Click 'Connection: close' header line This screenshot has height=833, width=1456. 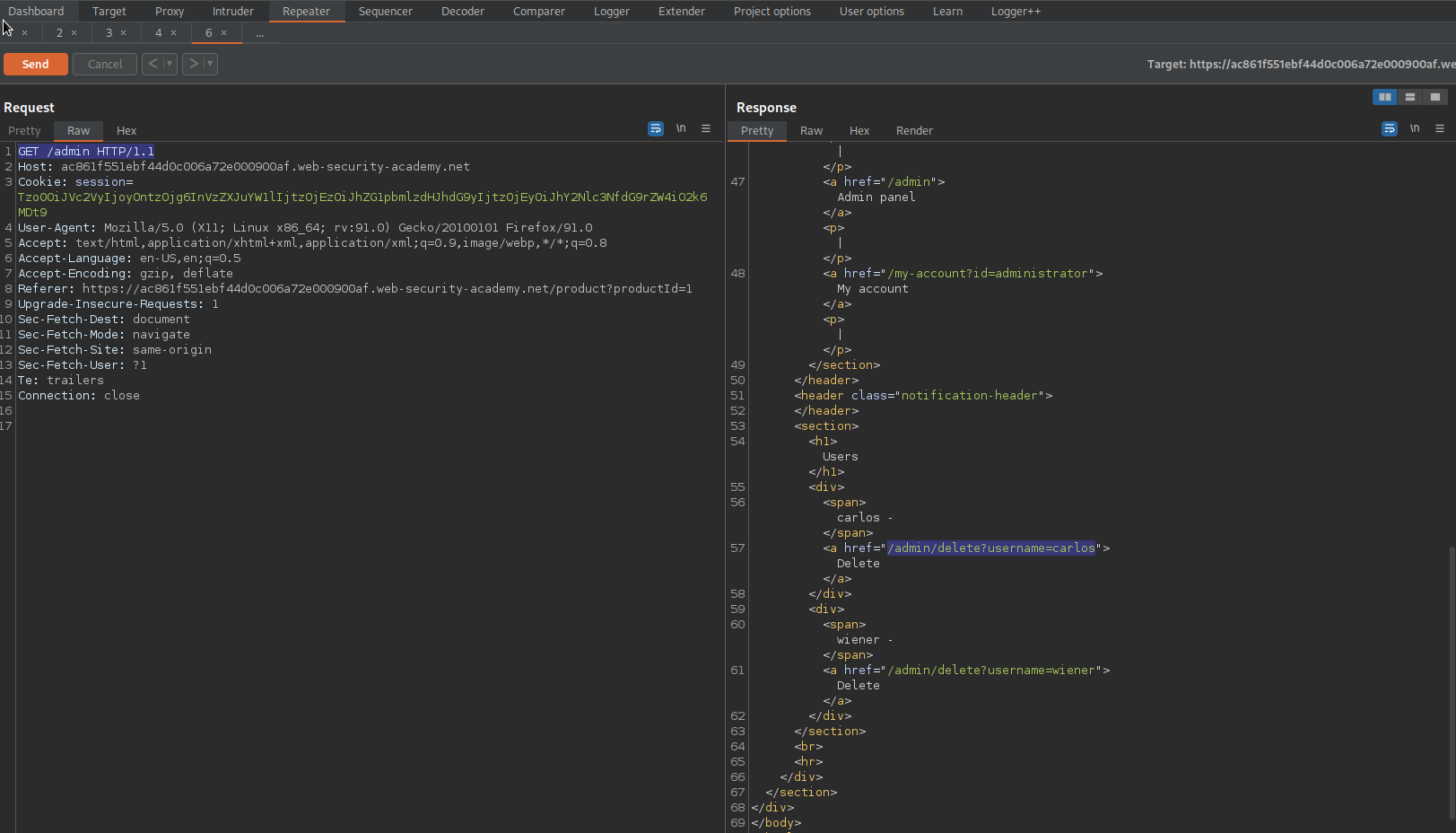[79, 395]
